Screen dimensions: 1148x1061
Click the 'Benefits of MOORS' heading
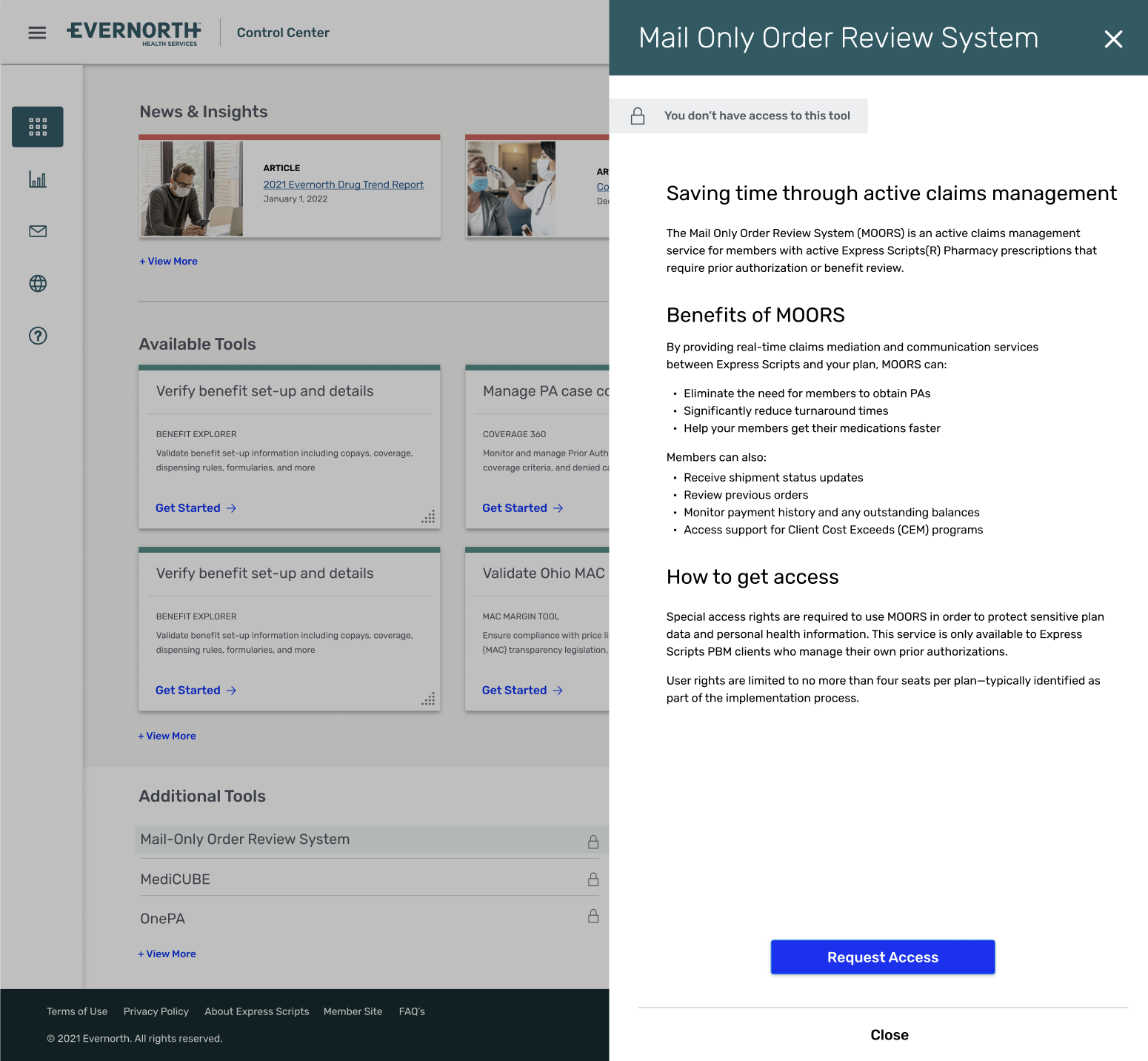[x=755, y=315]
